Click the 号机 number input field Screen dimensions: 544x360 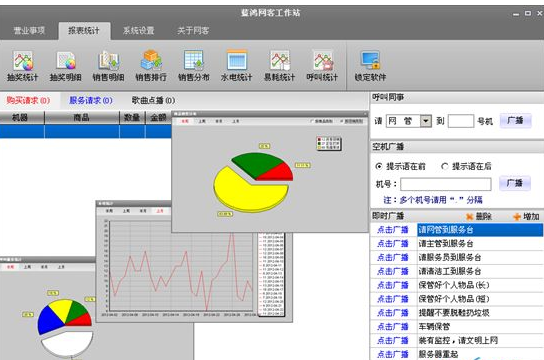click(x=461, y=121)
